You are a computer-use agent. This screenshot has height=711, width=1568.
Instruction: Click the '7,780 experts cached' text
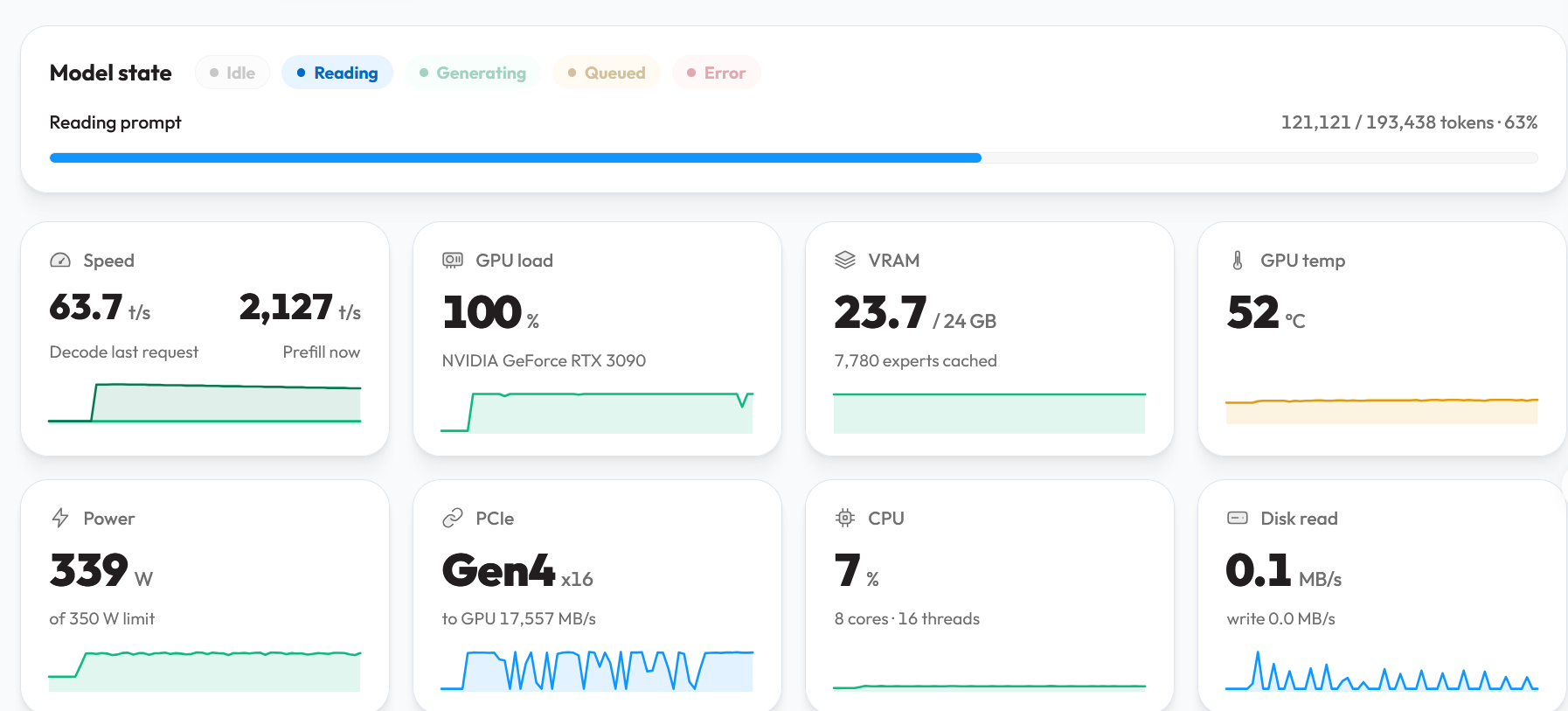[916, 360]
